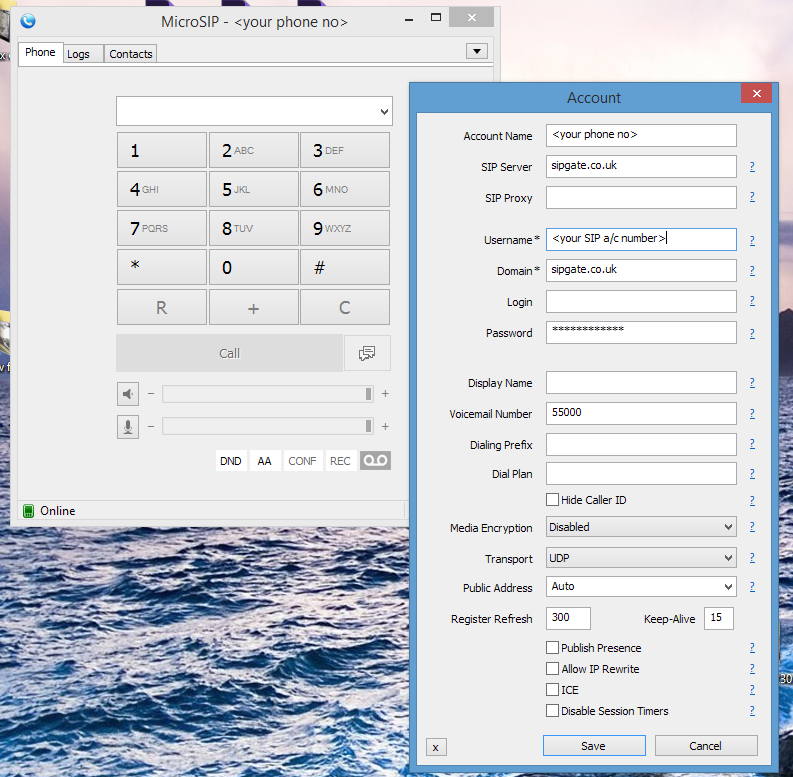Enable Publish Presence checkbox

pos(552,648)
